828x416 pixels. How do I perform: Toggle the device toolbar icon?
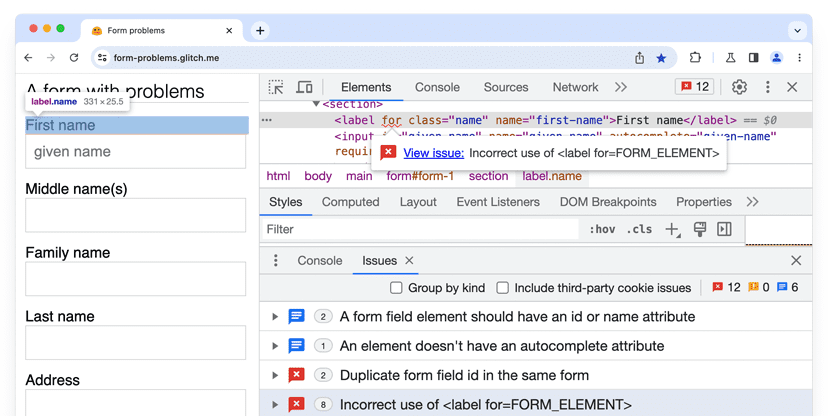(x=304, y=88)
